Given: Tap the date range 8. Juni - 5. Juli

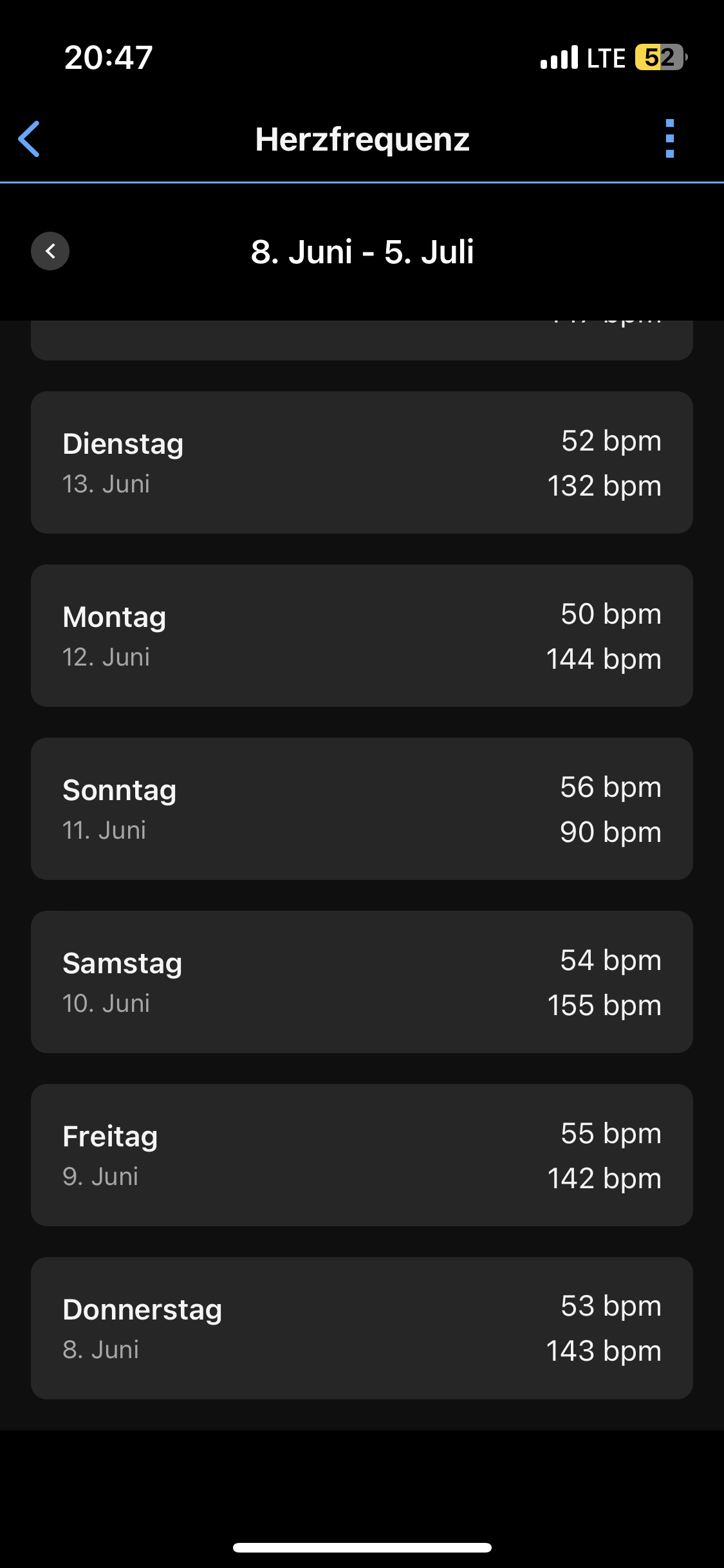Looking at the screenshot, I should [362, 252].
